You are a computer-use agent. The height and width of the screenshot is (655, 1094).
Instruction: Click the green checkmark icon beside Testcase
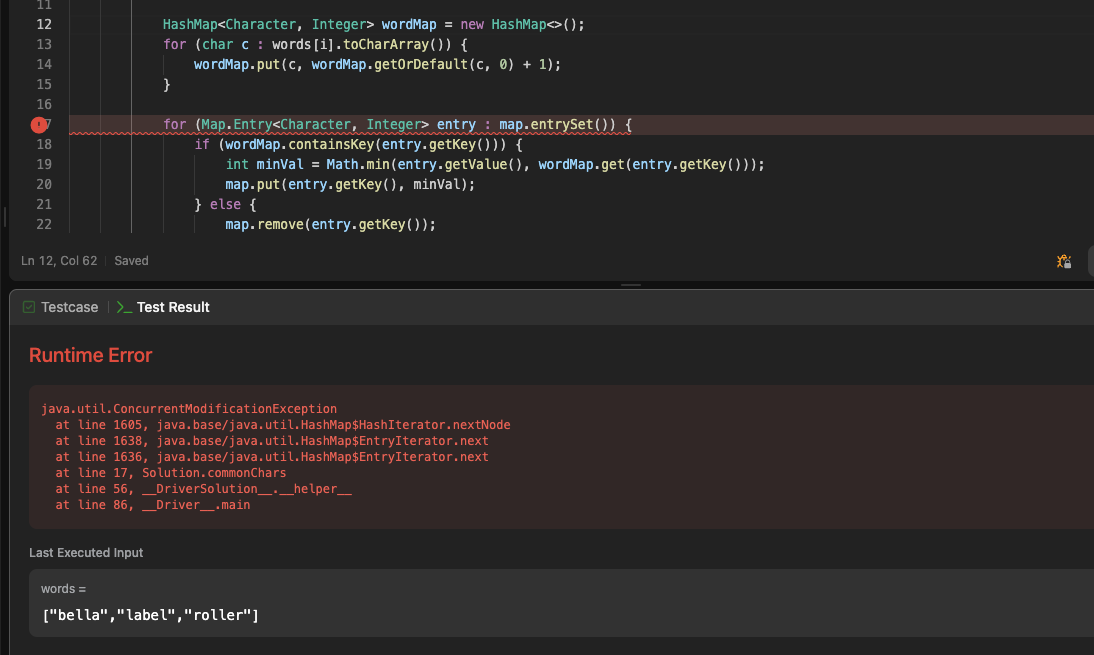pos(29,307)
